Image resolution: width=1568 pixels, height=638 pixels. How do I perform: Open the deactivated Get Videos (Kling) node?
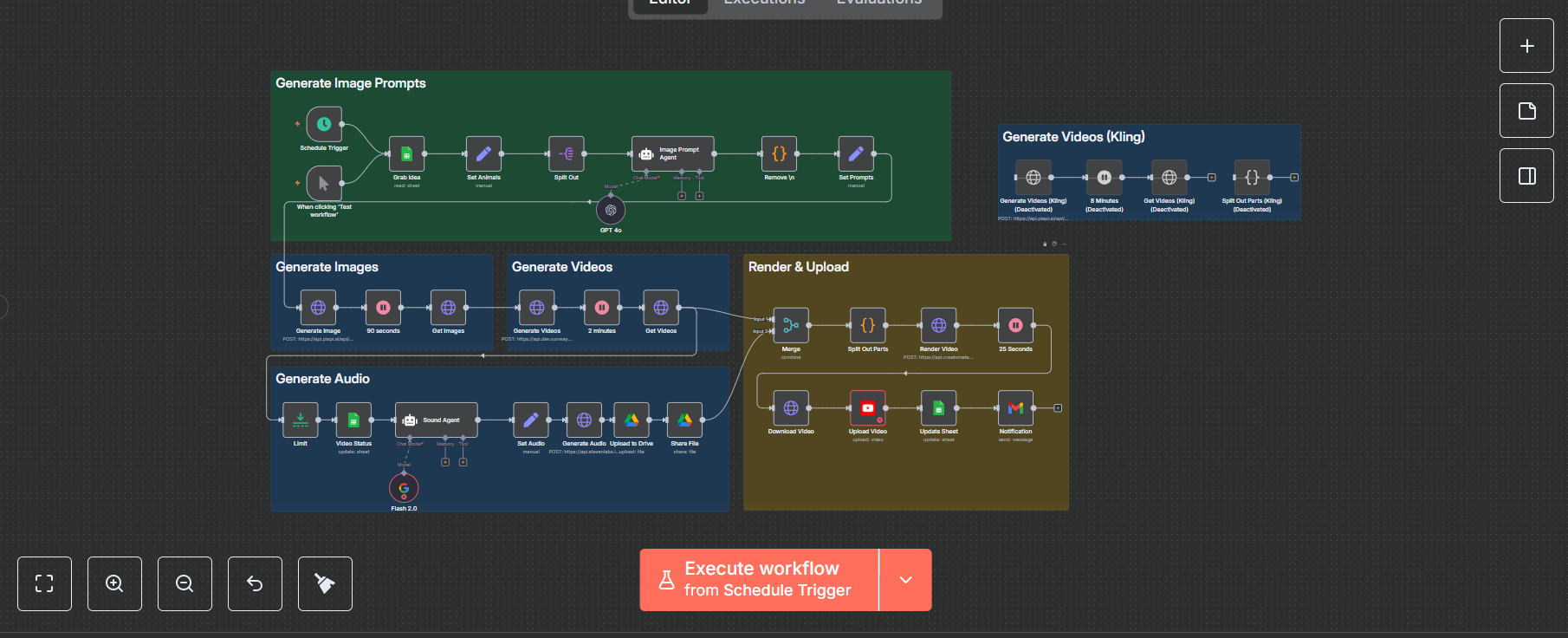point(1169,177)
